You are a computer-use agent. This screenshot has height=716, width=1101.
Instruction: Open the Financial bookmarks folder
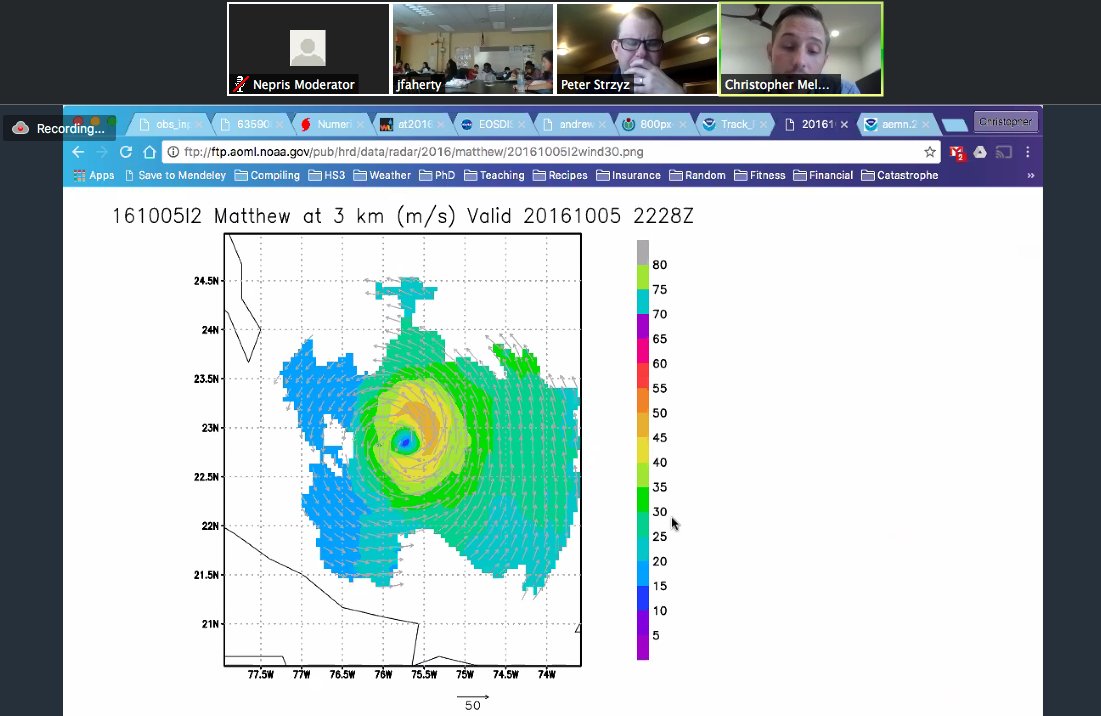(x=822, y=175)
